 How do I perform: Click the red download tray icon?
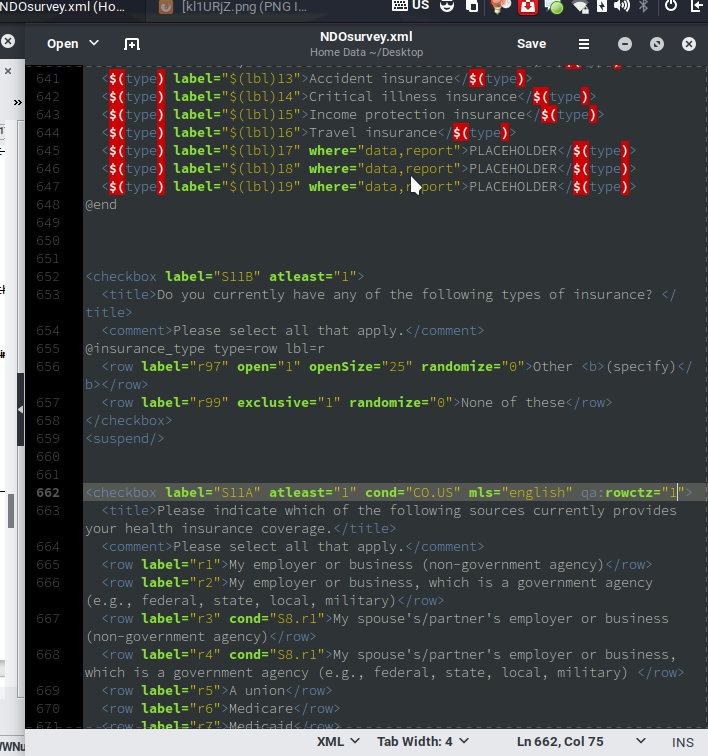coord(528,6)
